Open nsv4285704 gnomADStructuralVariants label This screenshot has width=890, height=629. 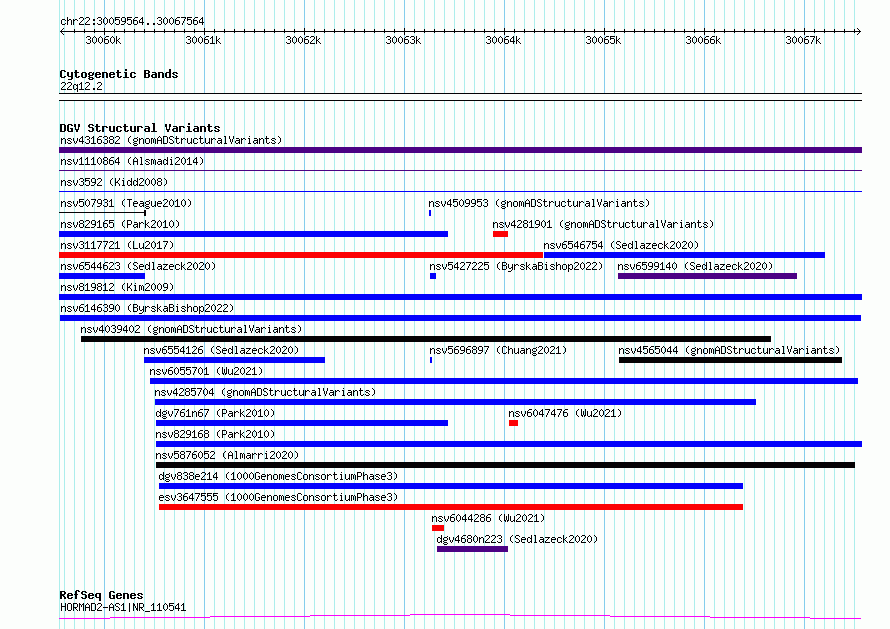pyautogui.click(x=265, y=392)
